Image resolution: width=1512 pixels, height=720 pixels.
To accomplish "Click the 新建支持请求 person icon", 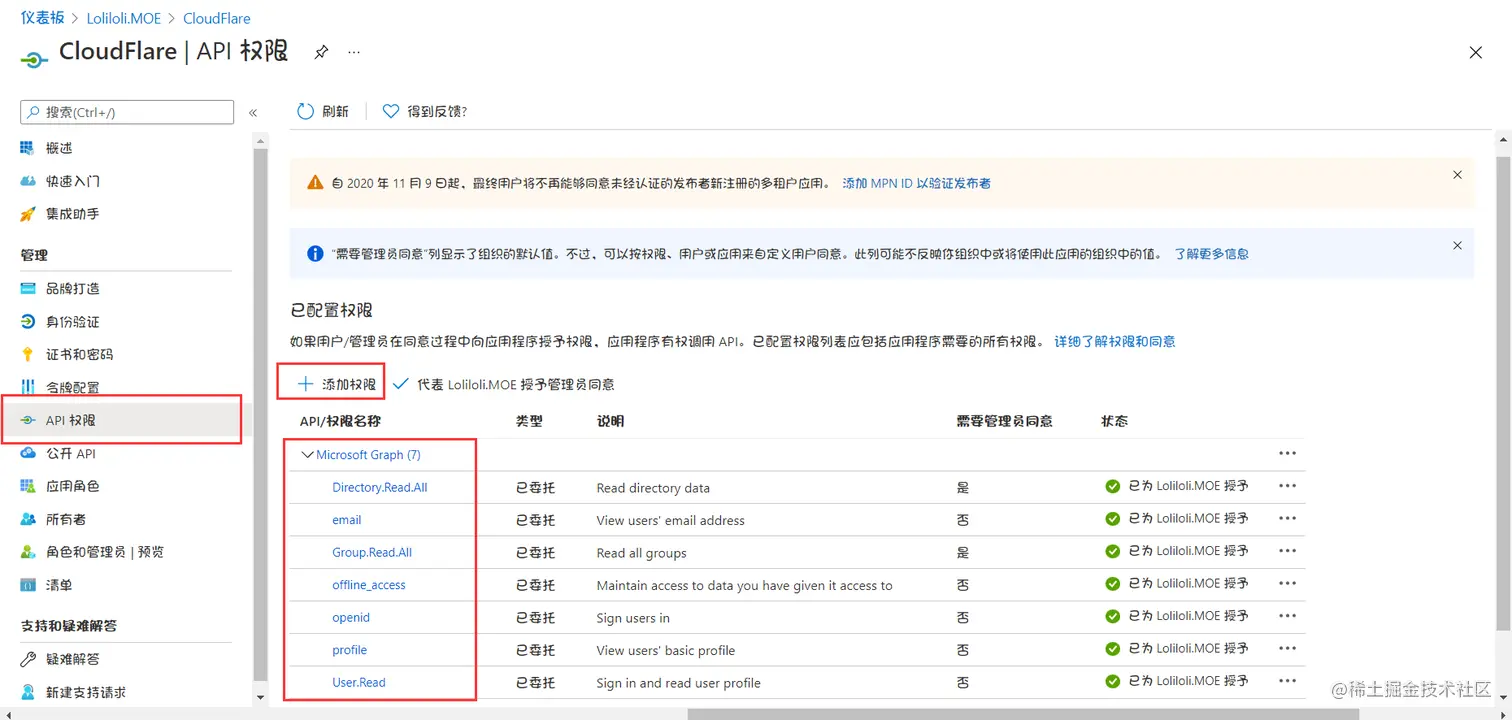I will point(28,692).
